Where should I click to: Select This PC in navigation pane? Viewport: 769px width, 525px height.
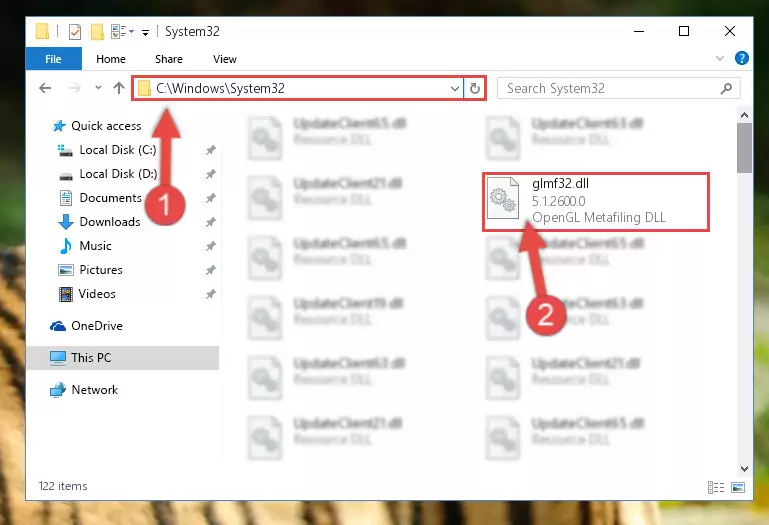click(123, 358)
